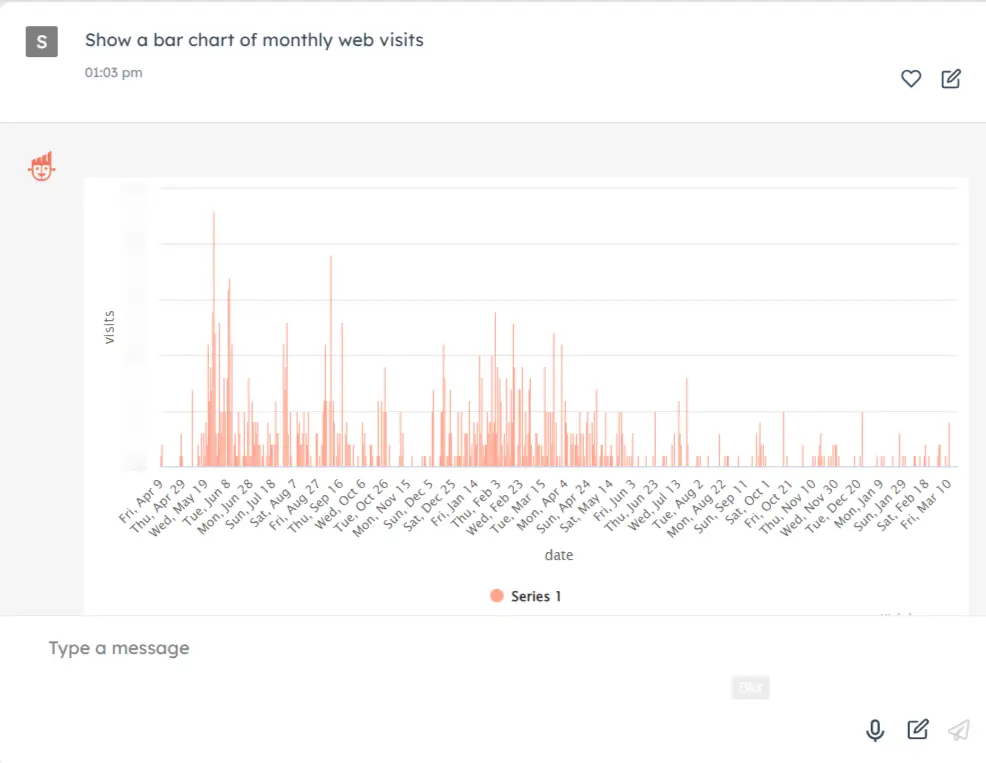Click the 'date' x-axis title

(x=559, y=555)
